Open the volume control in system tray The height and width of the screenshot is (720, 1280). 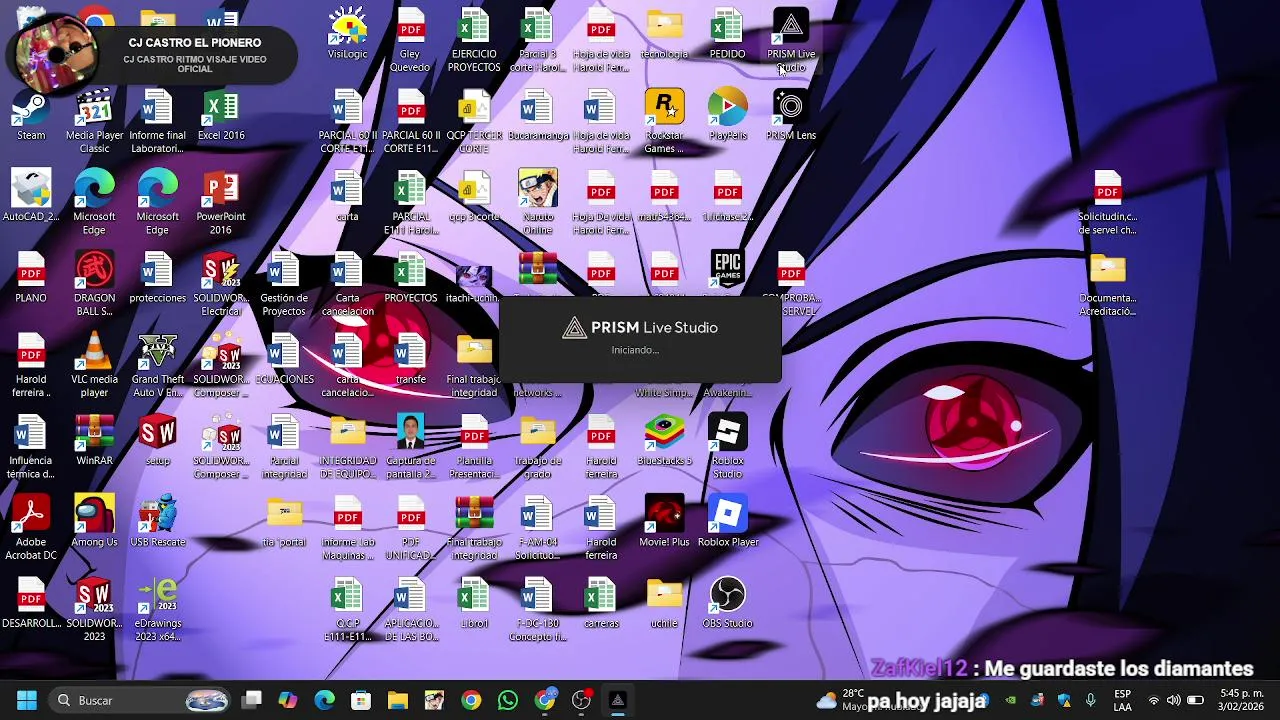(x=1174, y=700)
